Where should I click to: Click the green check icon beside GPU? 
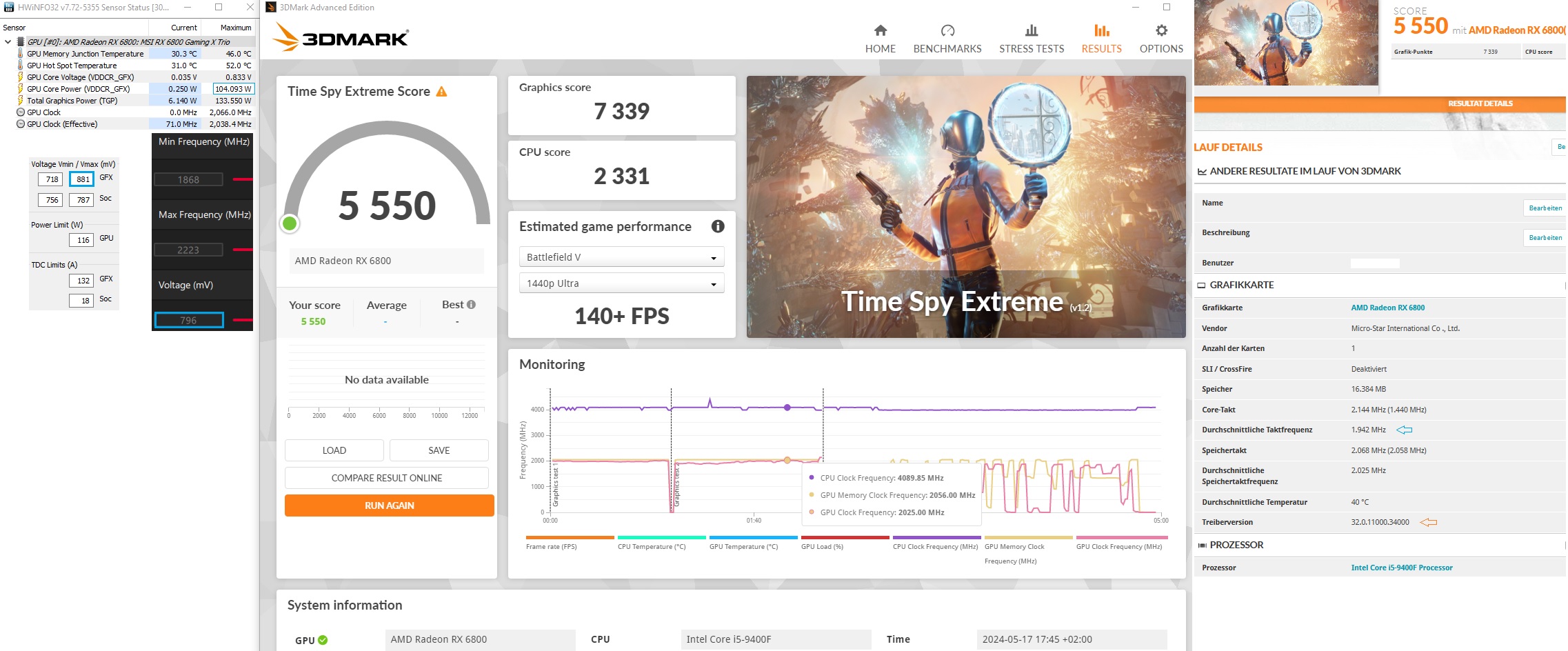point(323,640)
